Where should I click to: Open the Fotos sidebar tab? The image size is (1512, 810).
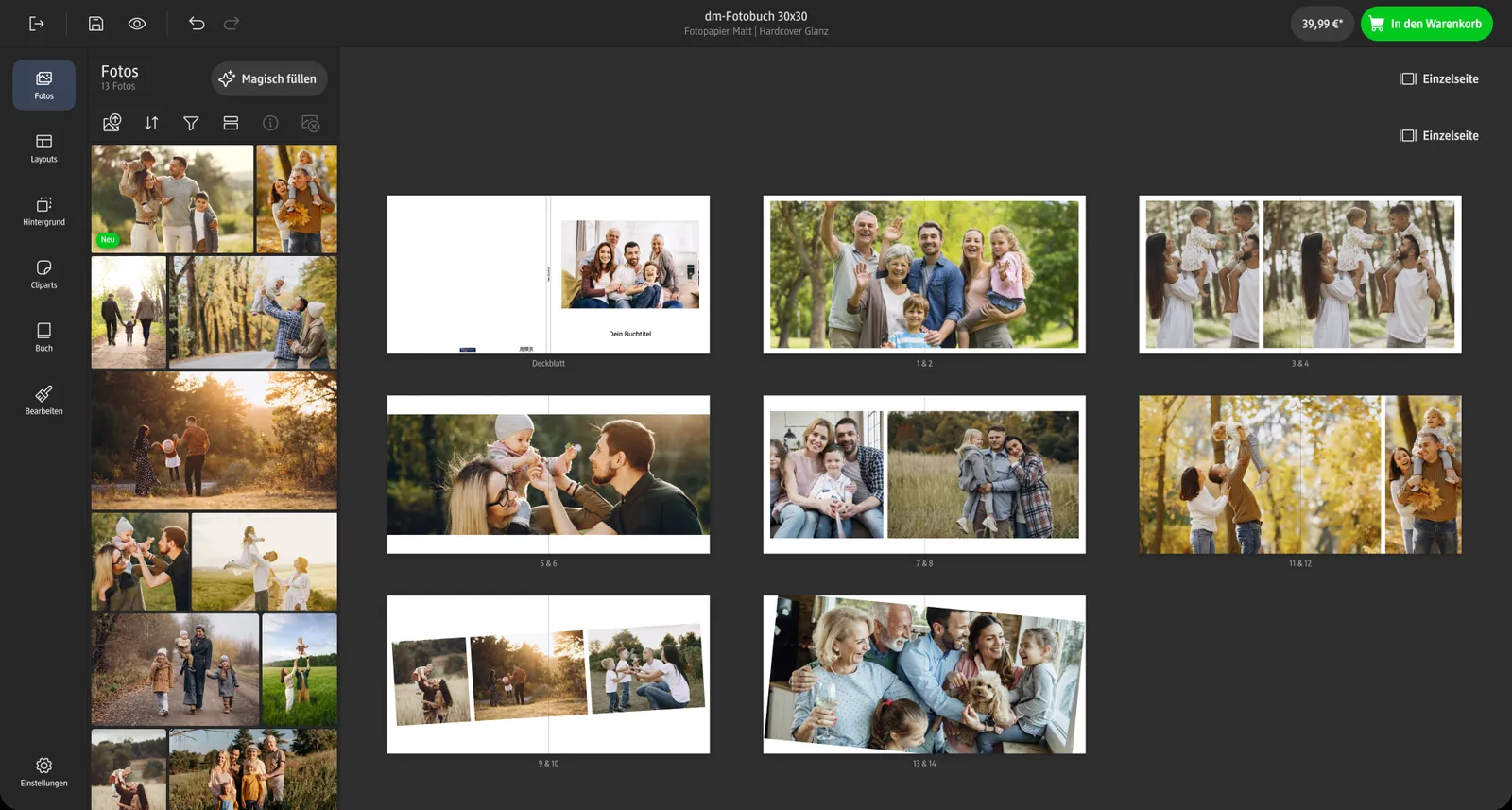pyautogui.click(x=44, y=85)
